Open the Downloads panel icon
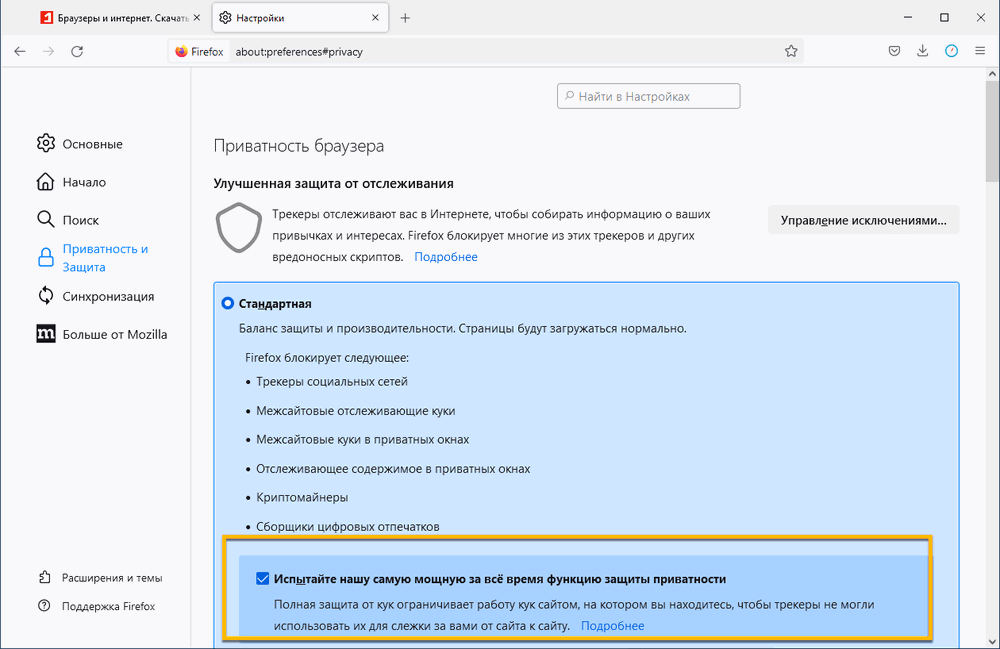Screen dimensions: 1000x649 coord(923,51)
